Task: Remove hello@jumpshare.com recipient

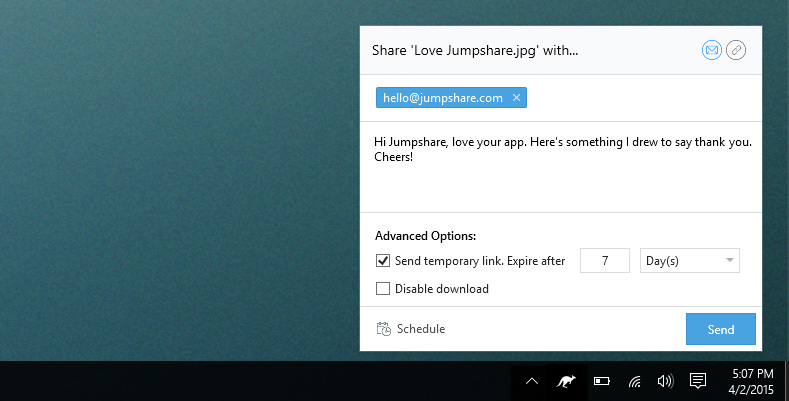Action: tap(516, 98)
